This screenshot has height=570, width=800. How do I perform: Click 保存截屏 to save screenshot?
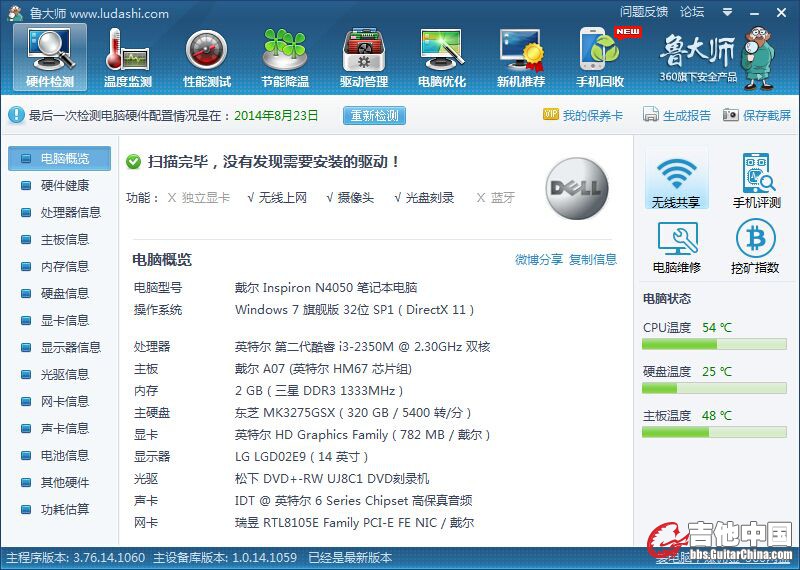pyautogui.click(x=757, y=115)
